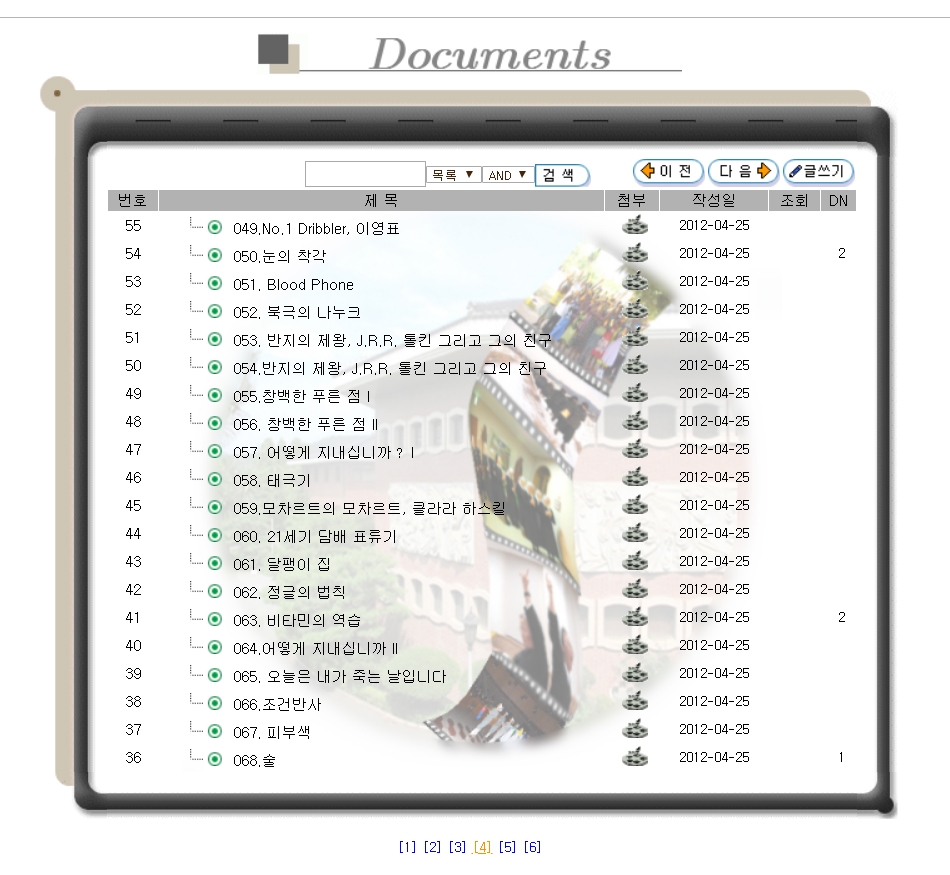The height and width of the screenshot is (875, 950).
Task: Go to page [1]
Action: (407, 847)
